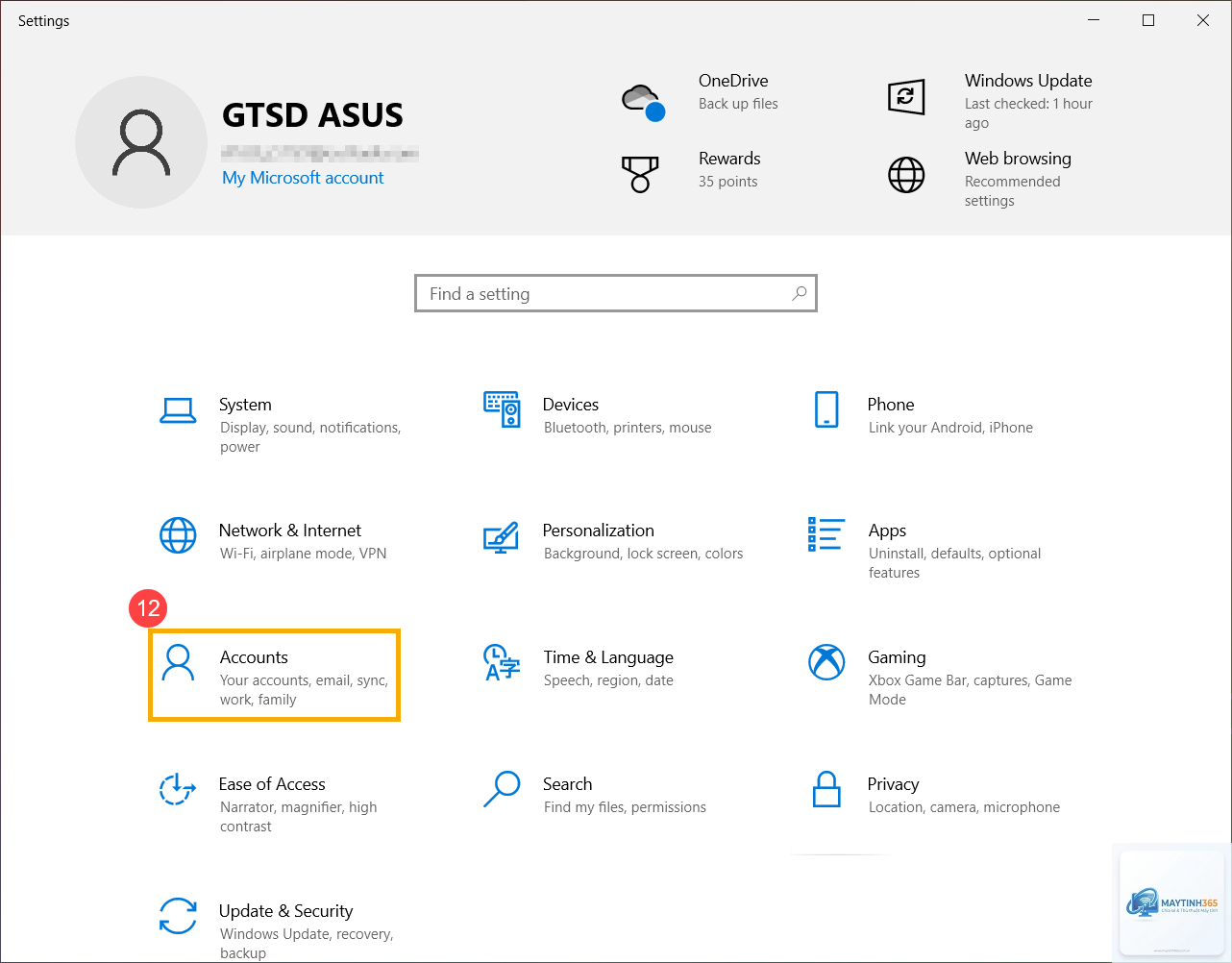1232x963 pixels.
Task: Click the 'Recommended settings' text
Action: (1013, 191)
